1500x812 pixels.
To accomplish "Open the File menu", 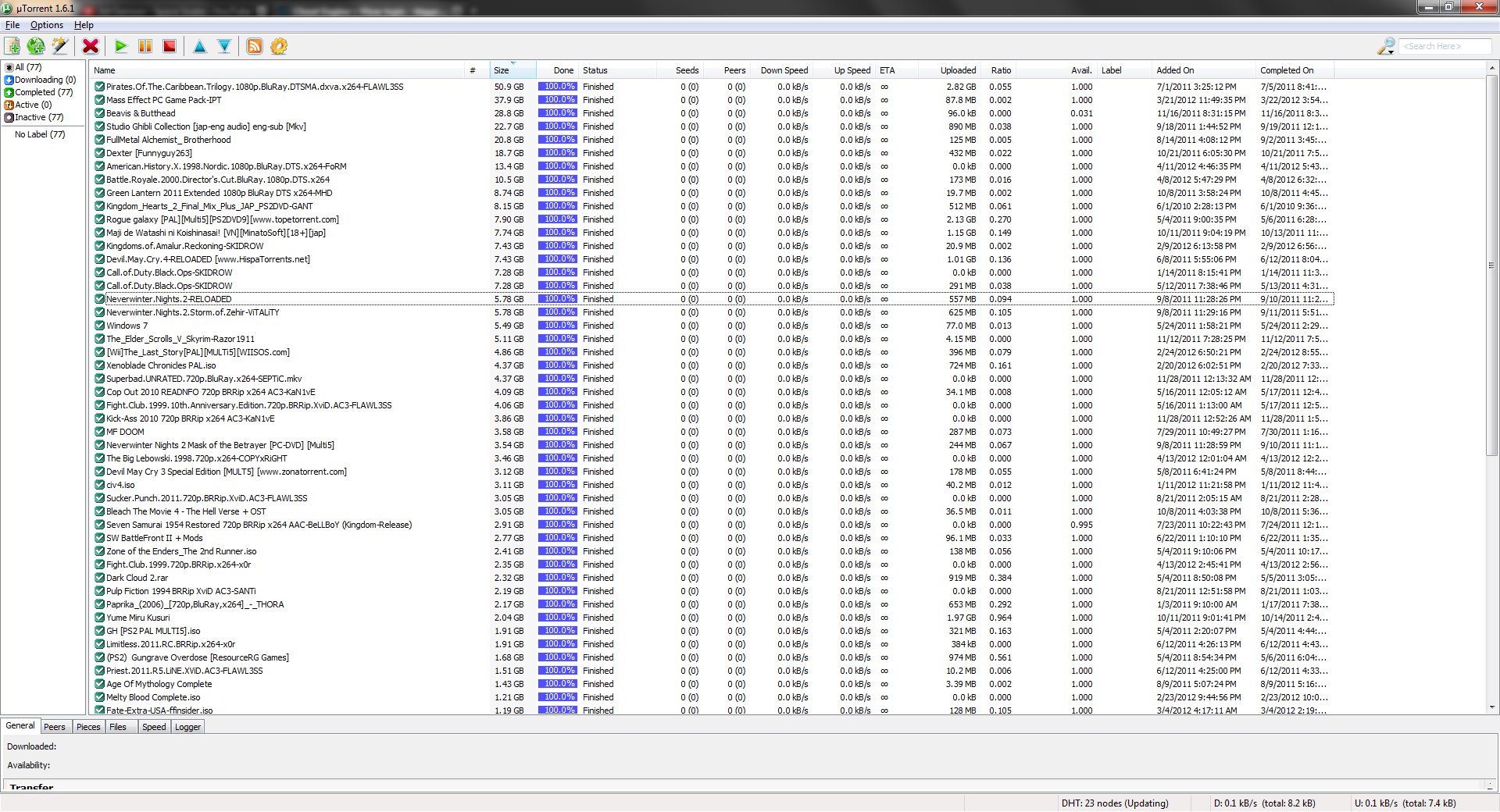I will 12,25.
